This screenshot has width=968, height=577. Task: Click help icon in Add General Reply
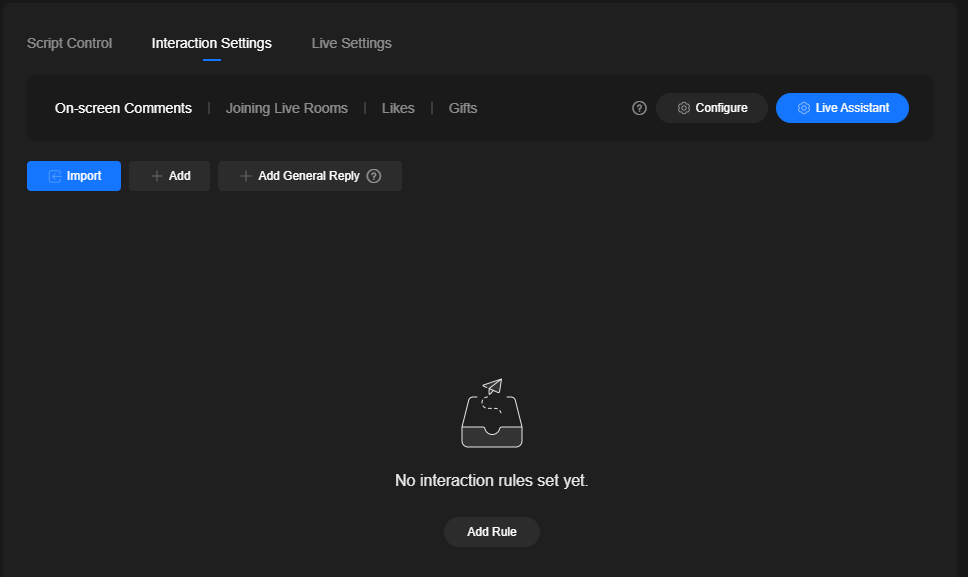373,176
